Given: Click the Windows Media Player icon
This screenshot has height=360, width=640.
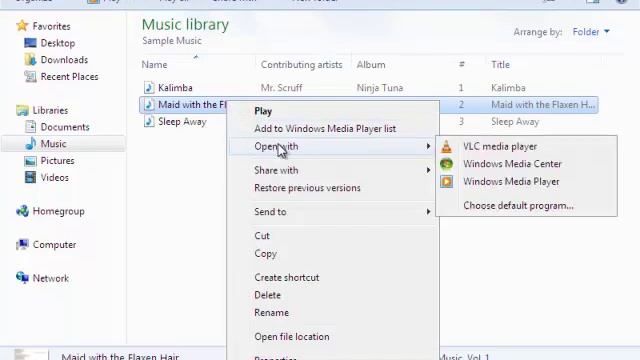Looking at the screenshot, I should point(447,182).
